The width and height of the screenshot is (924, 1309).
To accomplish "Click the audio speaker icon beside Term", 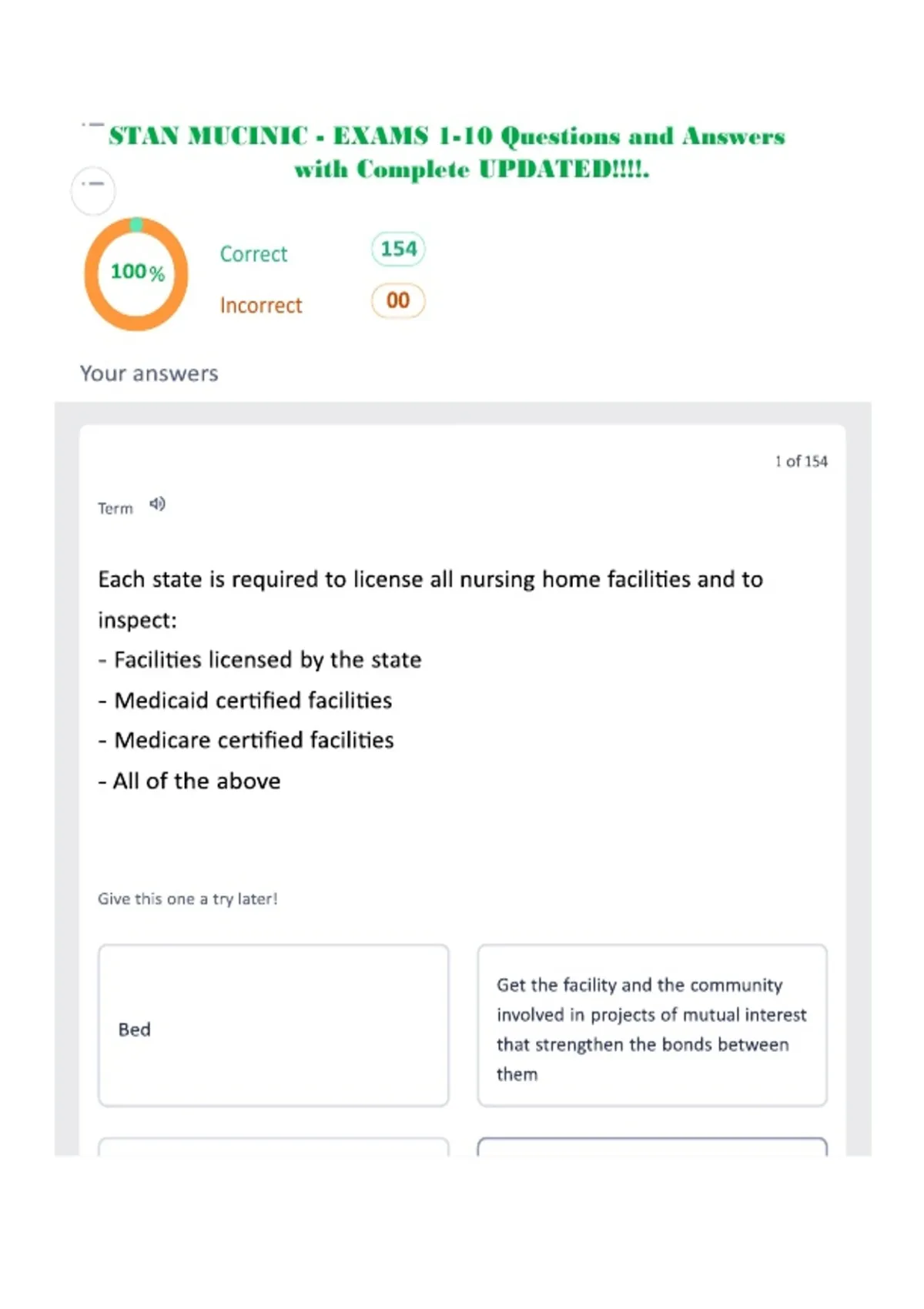I will (x=157, y=504).
